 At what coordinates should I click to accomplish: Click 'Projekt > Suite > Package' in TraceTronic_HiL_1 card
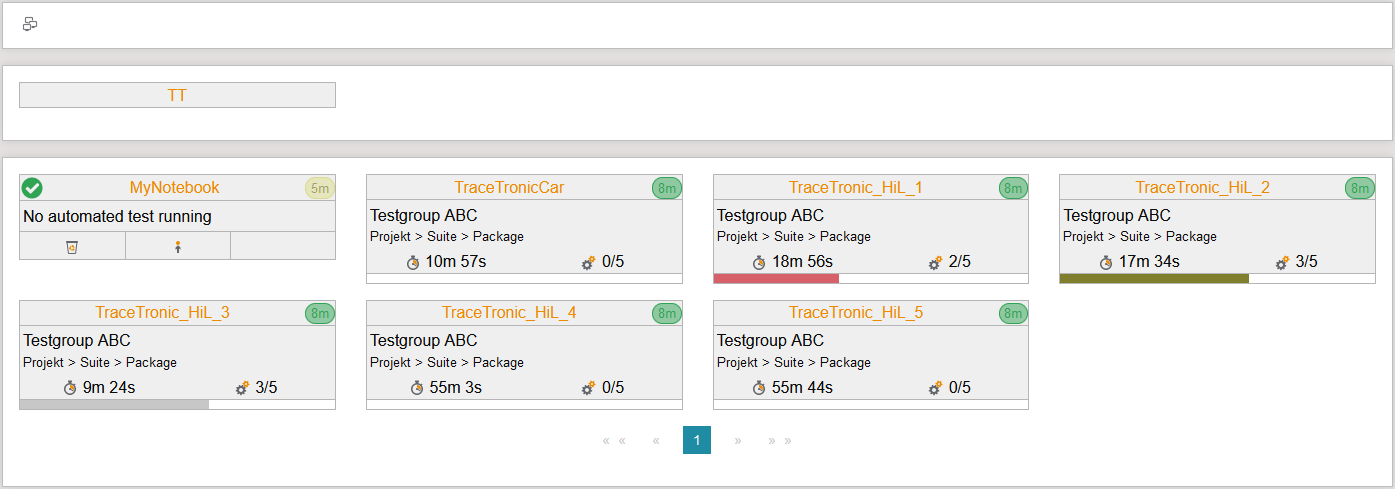tap(794, 237)
